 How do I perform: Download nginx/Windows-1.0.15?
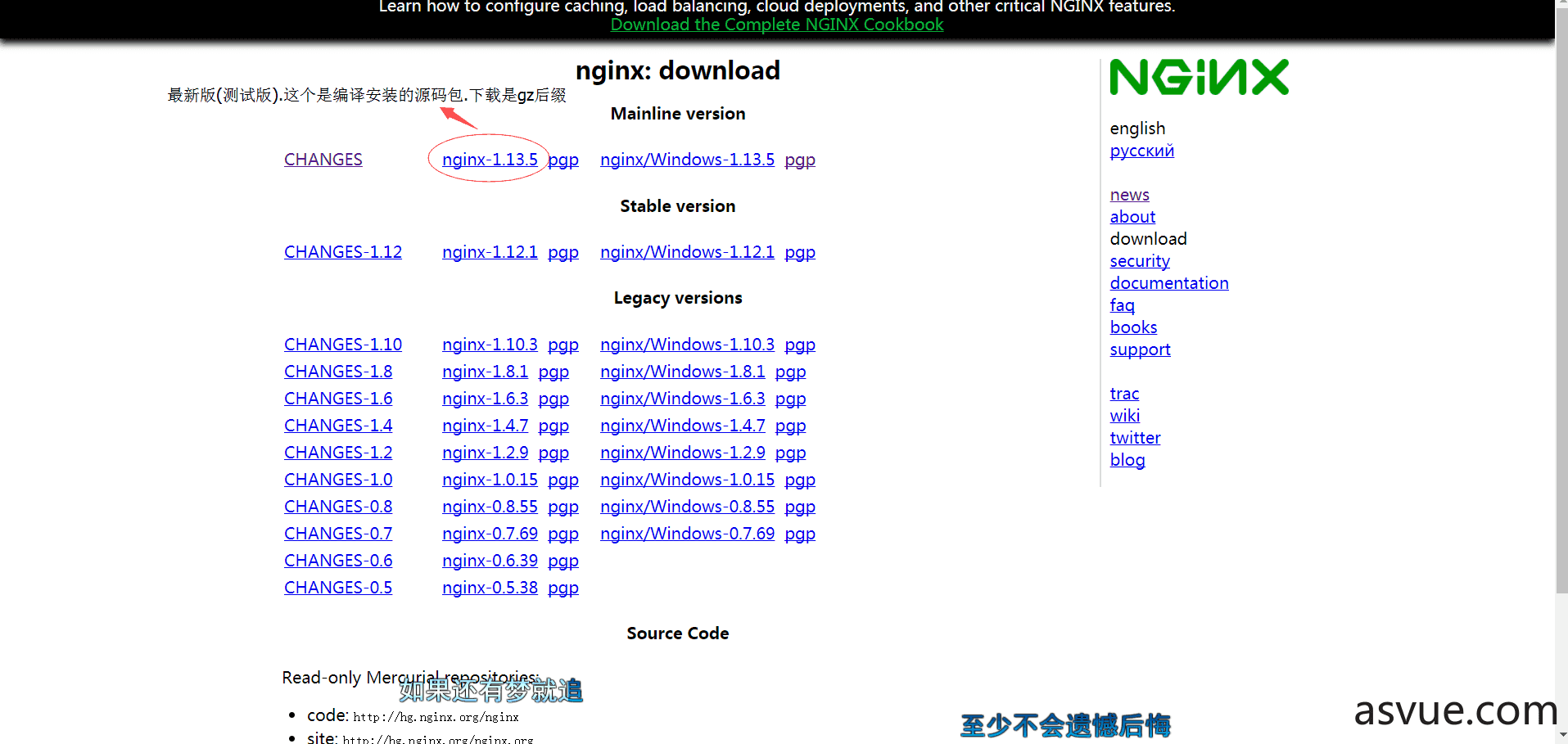pyautogui.click(x=687, y=480)
